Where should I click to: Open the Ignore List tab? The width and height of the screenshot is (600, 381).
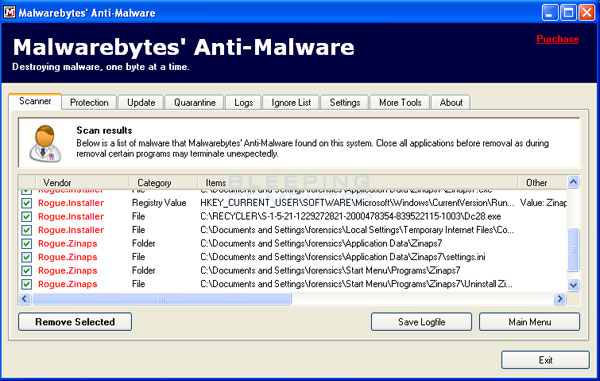[291, 103]
